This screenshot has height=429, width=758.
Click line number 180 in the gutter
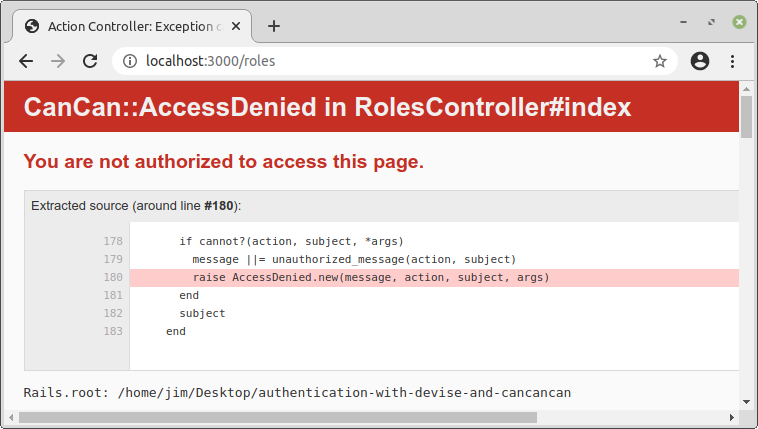pos(112,277)
